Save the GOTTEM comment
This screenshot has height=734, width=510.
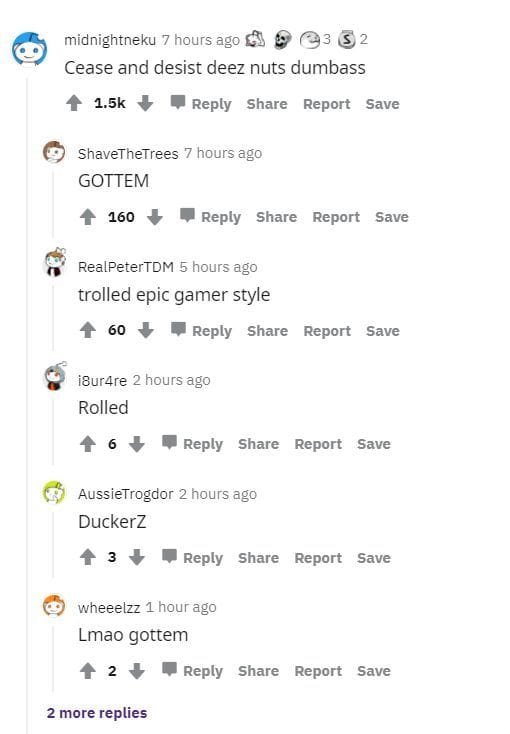click(392, 217)
